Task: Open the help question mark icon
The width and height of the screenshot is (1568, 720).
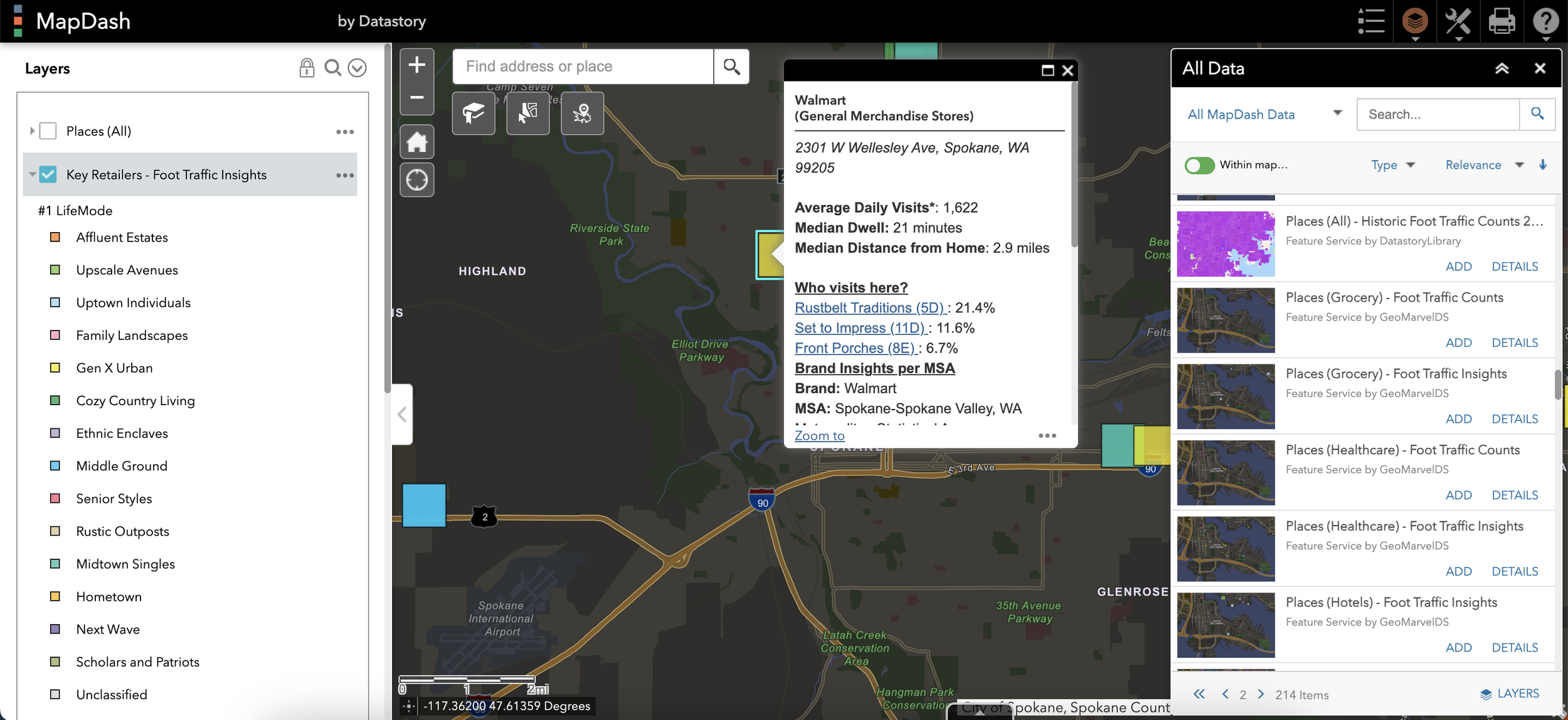Action: click(1545, 21)
